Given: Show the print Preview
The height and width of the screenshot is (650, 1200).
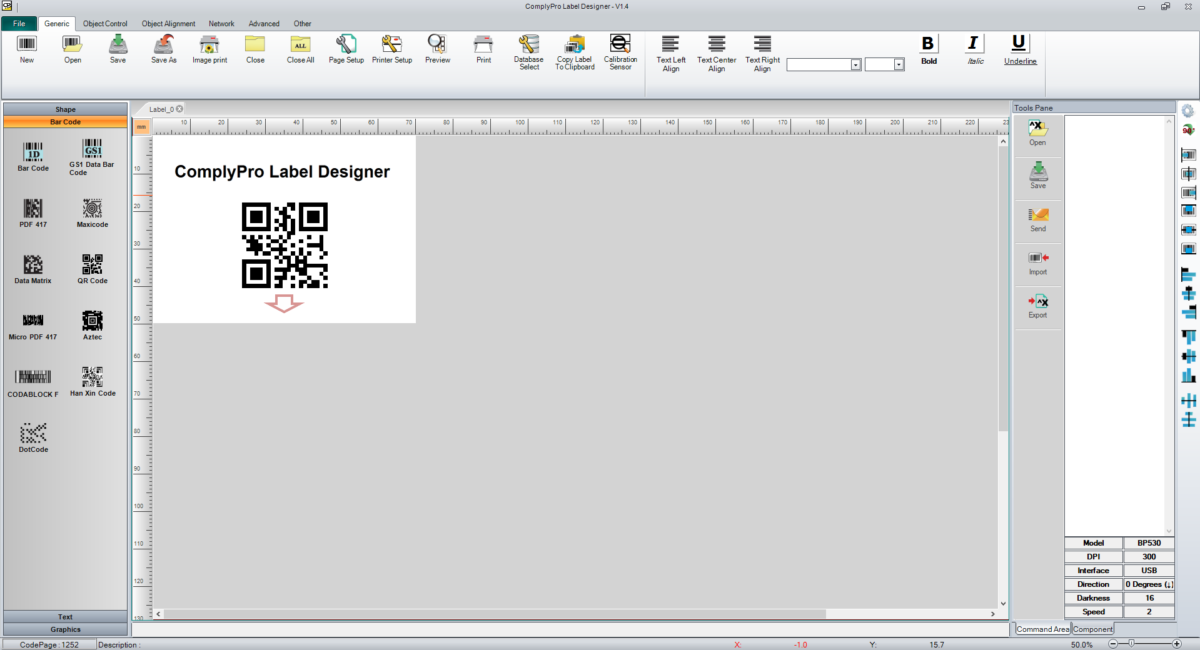Looking at the screenshot, I should tap(437, 49).
